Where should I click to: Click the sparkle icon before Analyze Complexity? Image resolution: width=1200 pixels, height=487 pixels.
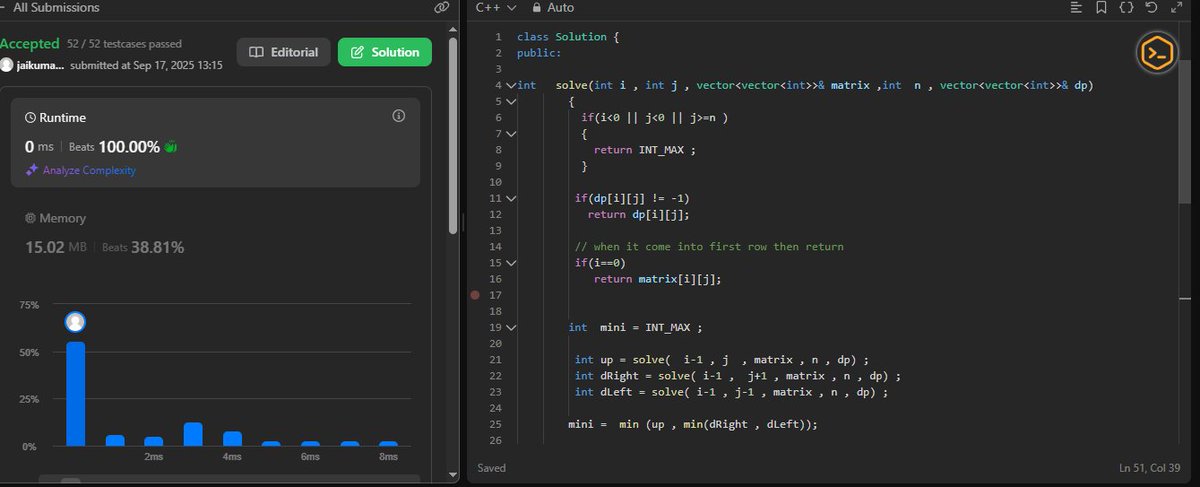click(x=31, y=170)
